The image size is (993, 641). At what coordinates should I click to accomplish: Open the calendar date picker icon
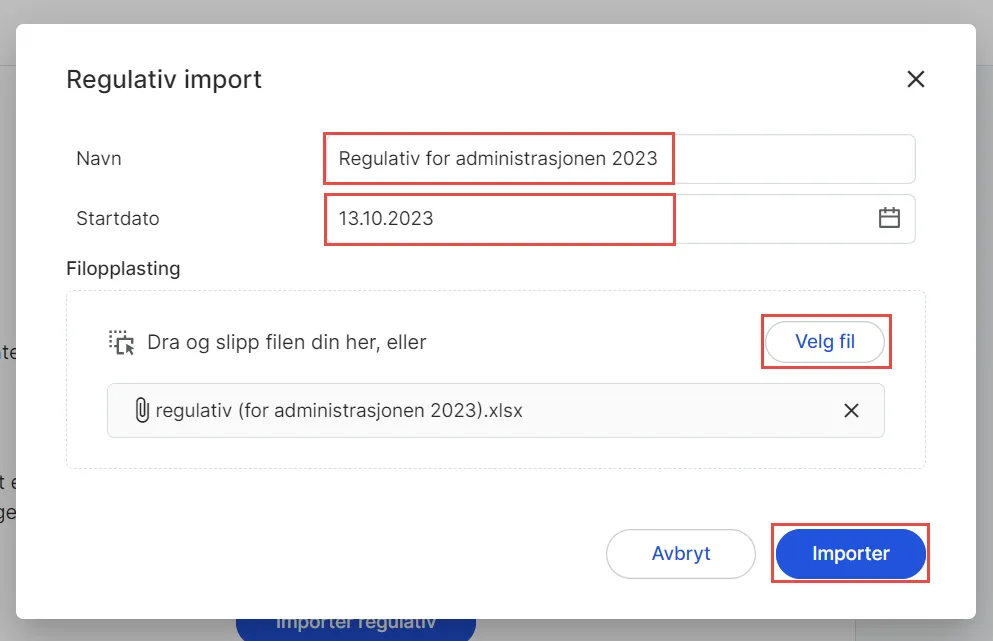click(x=890, y=218)
